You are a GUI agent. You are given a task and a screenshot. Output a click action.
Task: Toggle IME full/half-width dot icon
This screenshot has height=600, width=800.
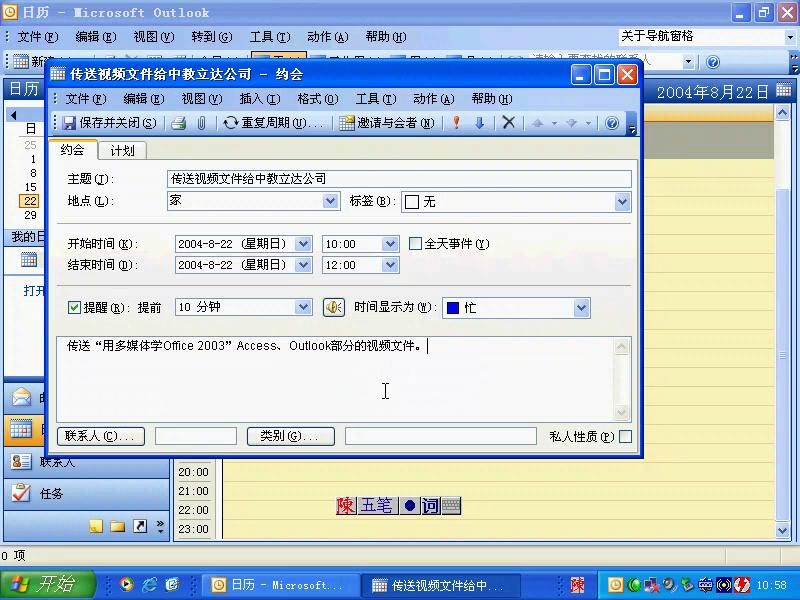pyautogui.click(x=410, y=506)
